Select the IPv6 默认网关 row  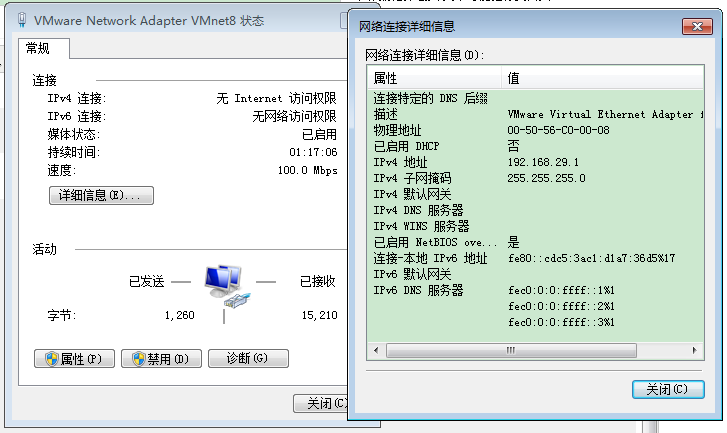pos(536,274)
